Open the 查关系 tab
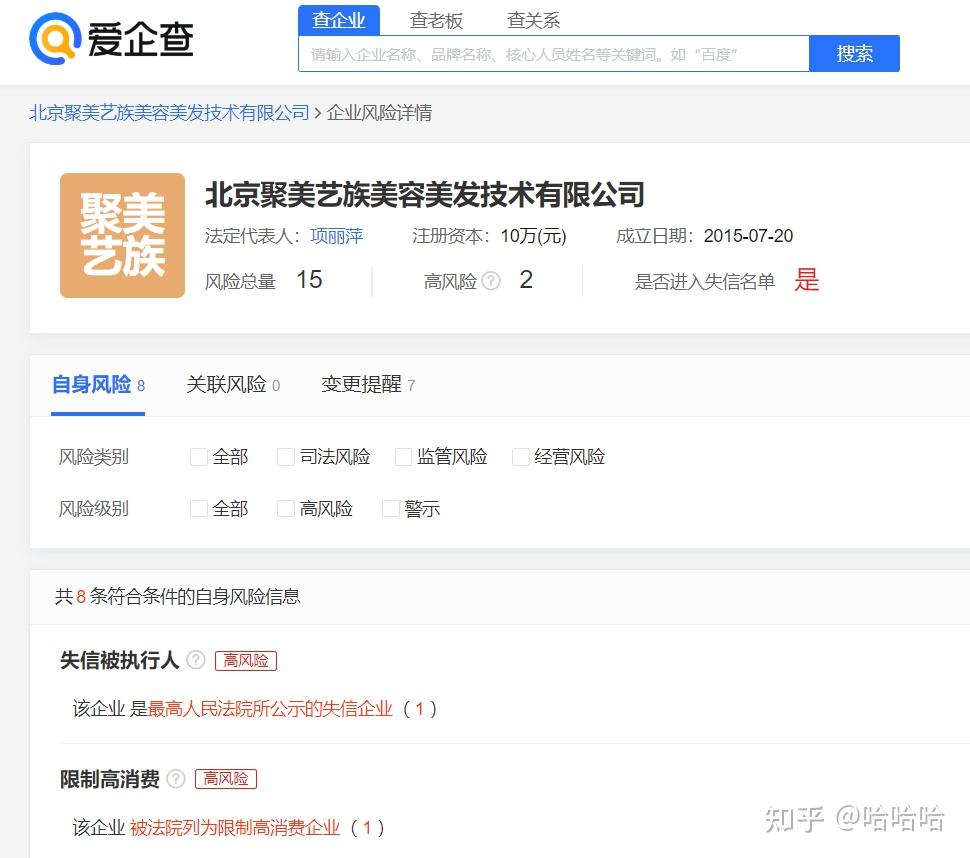This screenshot has width=970, height=858. point(533,20)
